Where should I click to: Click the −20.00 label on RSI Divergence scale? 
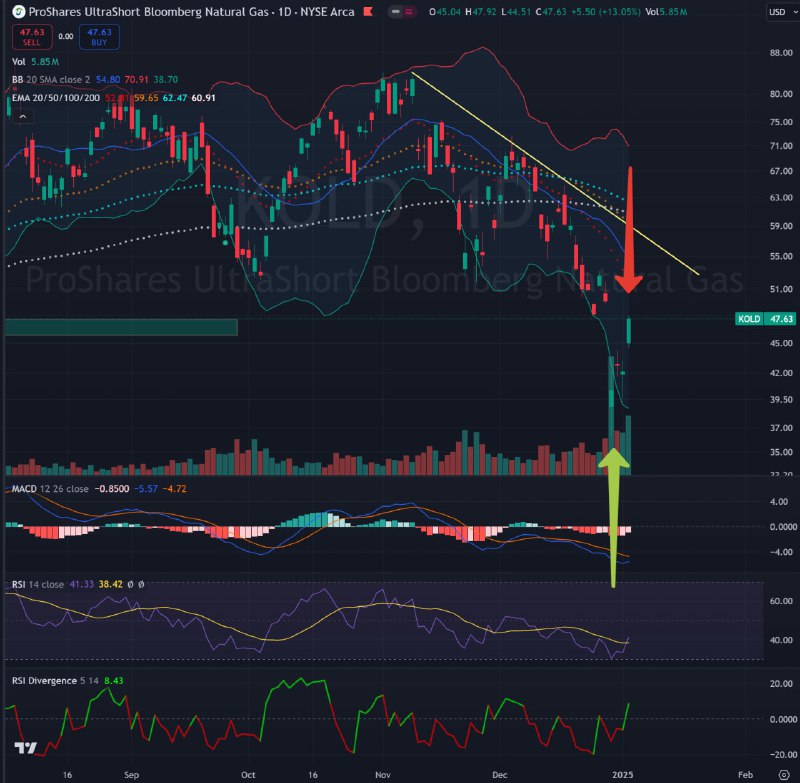point(783,754)
